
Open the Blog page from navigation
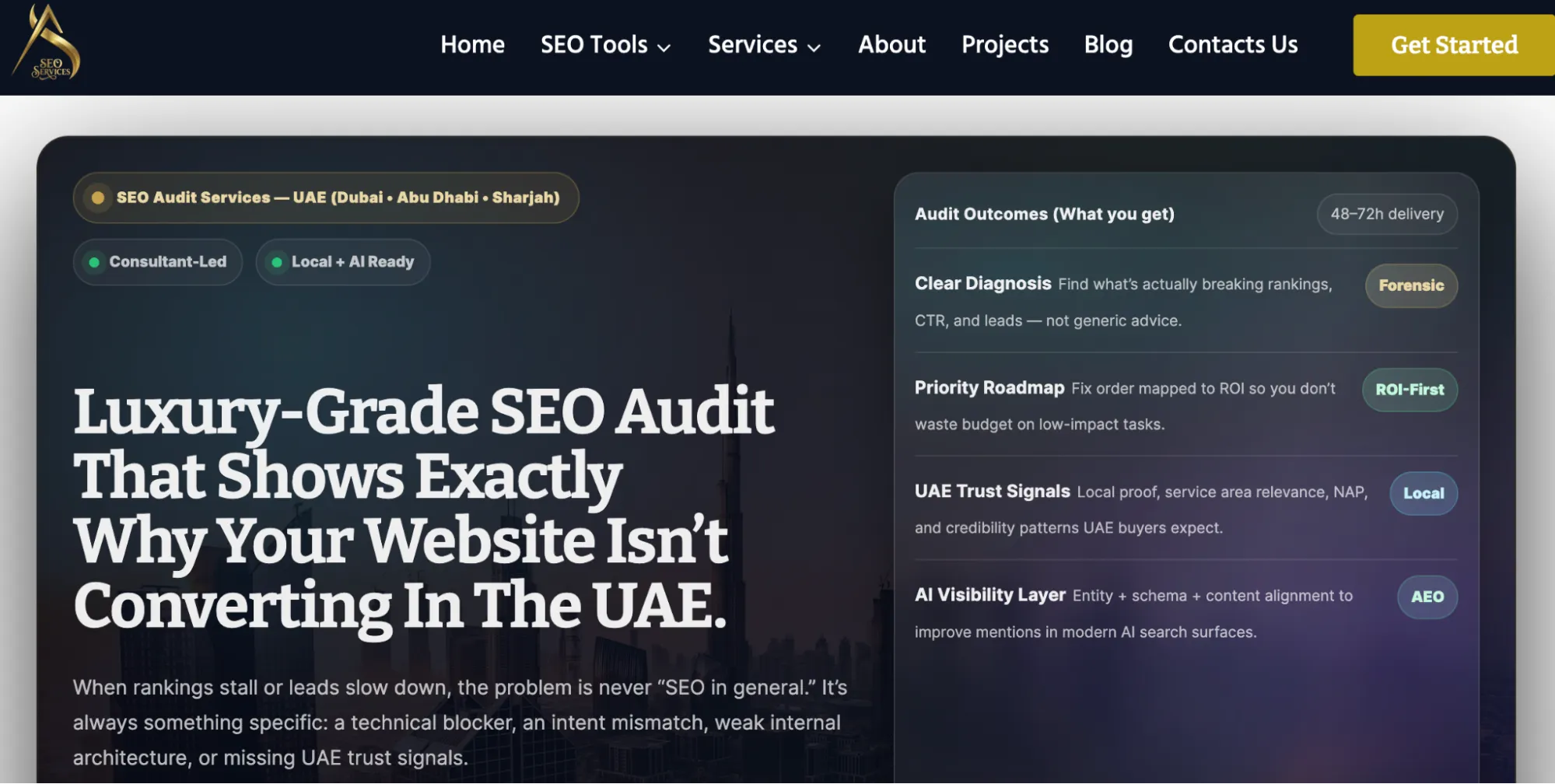(x=1108, y=44)
